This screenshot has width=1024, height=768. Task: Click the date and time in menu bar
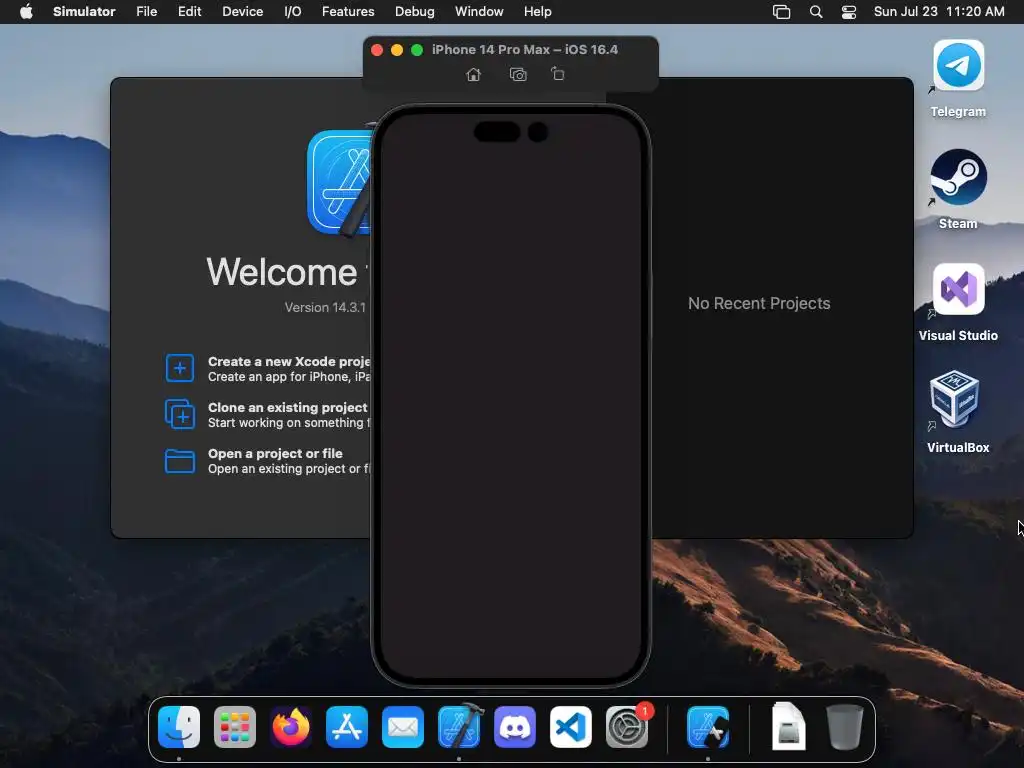point(939,12)
